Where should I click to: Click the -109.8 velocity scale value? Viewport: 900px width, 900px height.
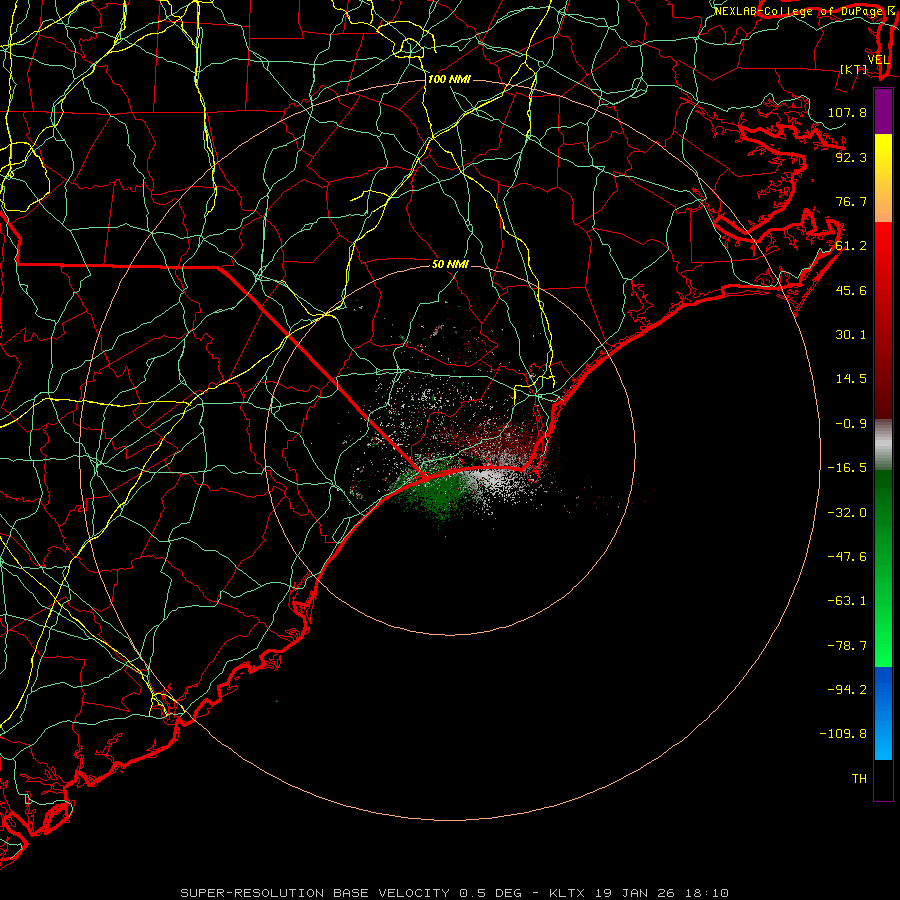click(843, 734)
